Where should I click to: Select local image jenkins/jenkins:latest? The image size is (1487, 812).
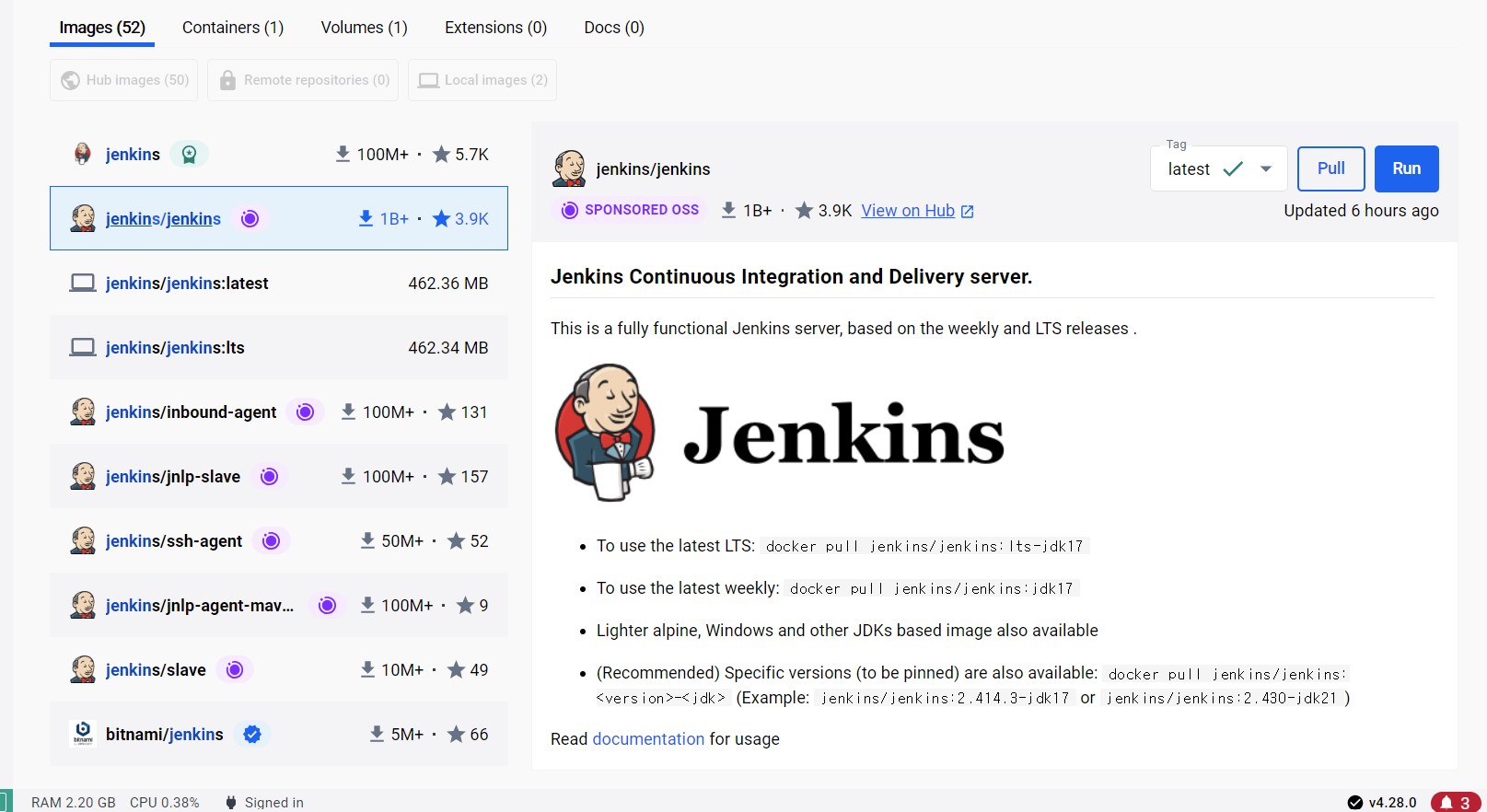pos(279,283)
